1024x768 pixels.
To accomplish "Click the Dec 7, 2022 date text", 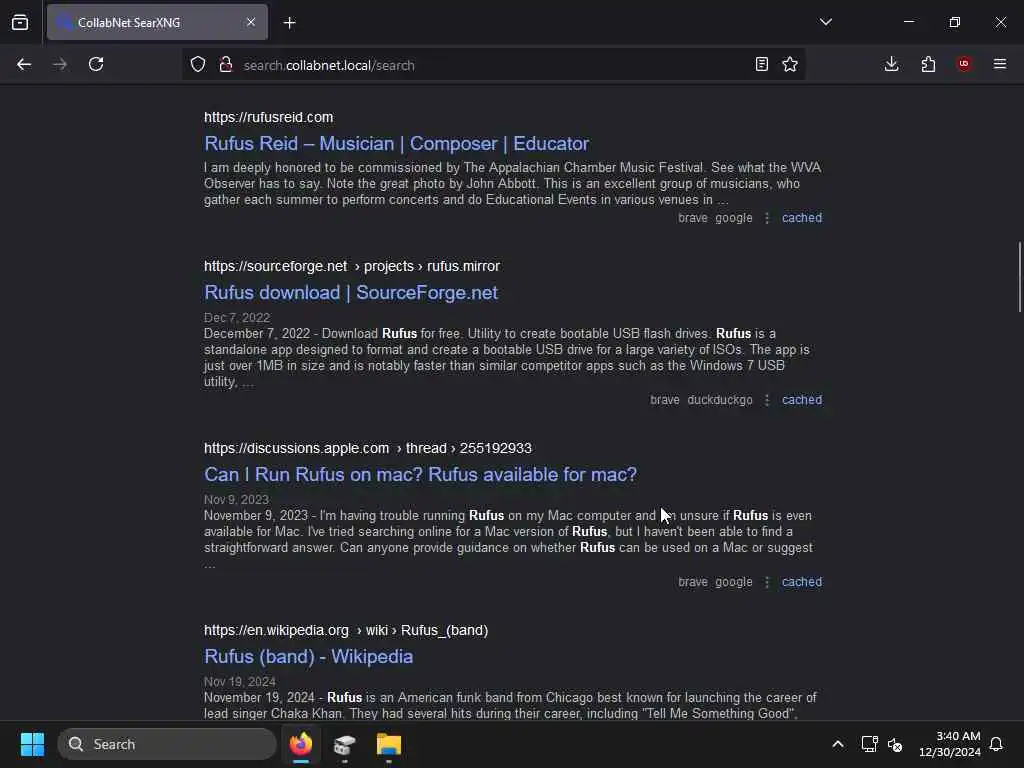I will click(x=236, y=317).
